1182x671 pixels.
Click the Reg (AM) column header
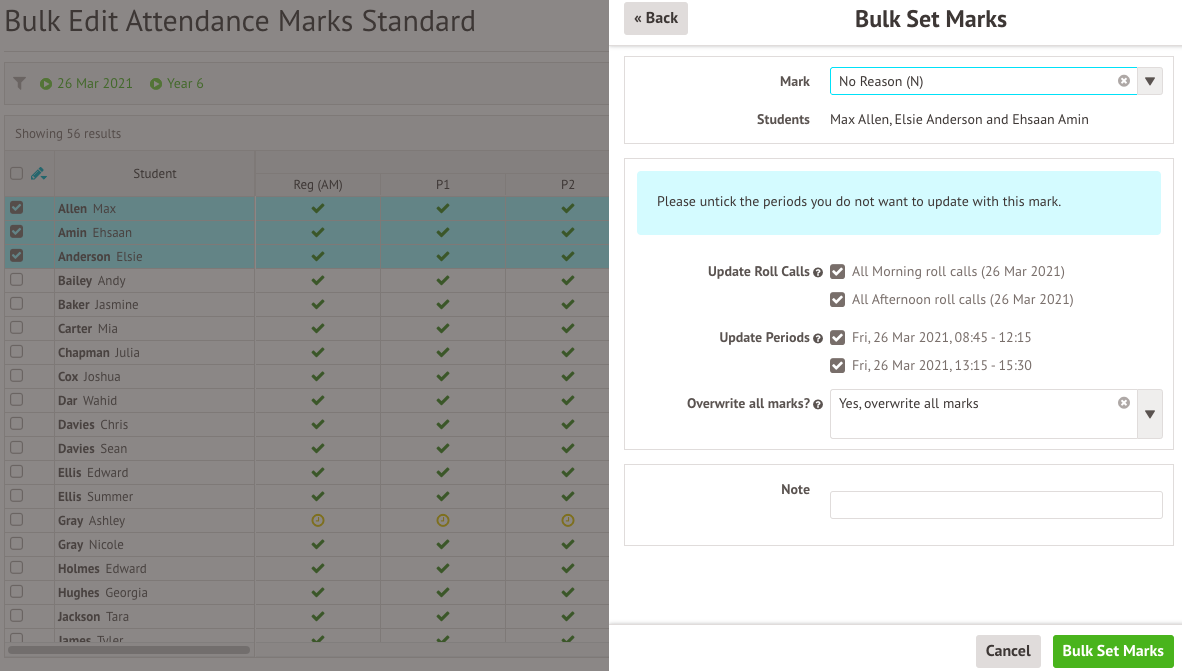(318, 185)
